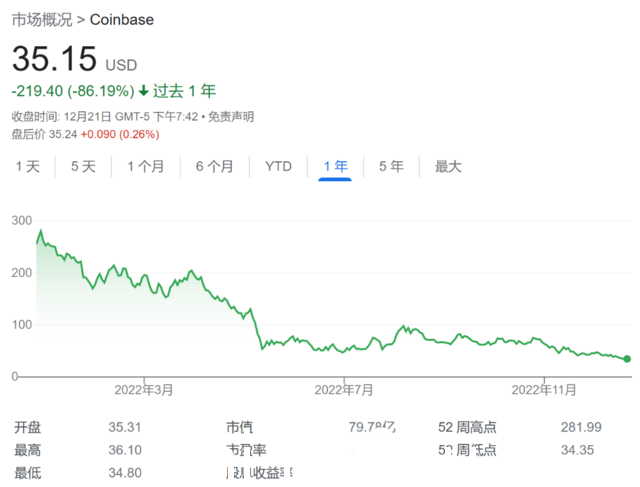Click the 52 周高点 value 281.99
Image resolution: width=640 pixels, height=487 pixels.
581,427
